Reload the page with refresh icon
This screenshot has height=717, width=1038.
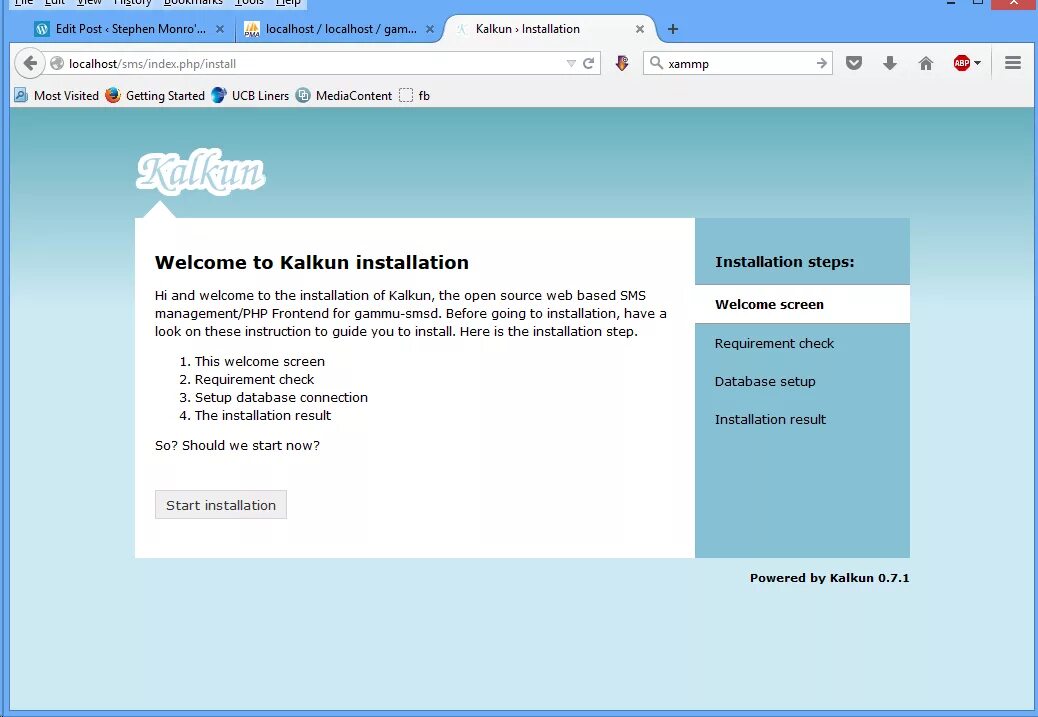(589, 64)
